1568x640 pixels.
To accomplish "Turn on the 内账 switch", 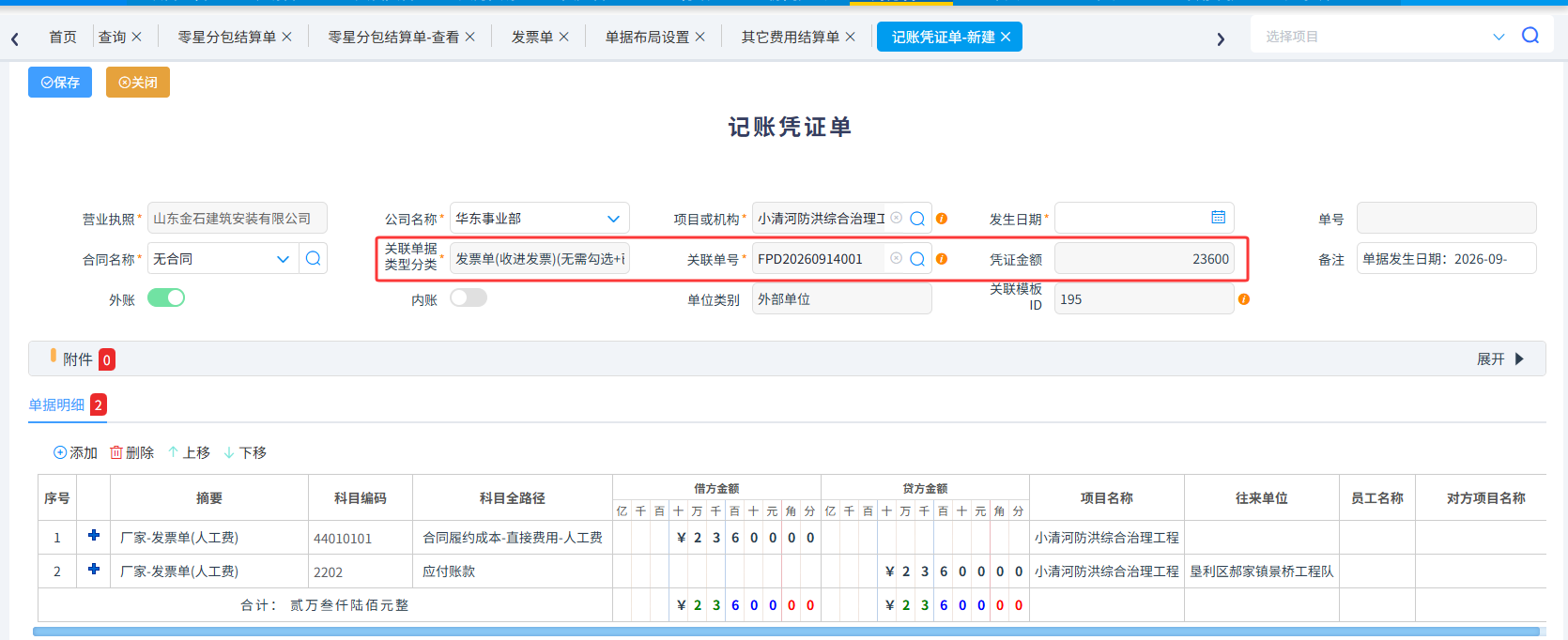I will pos(469,297).
